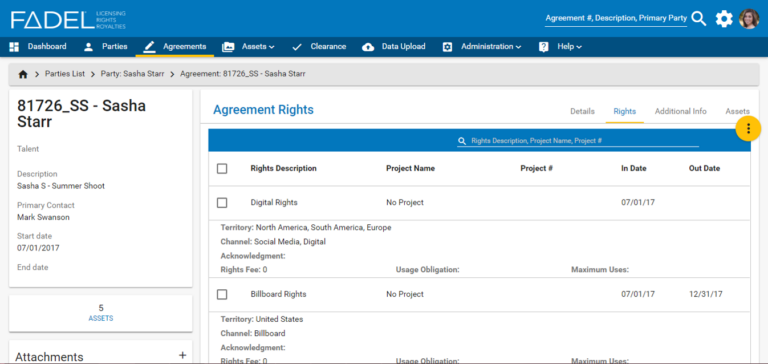Click the Assets image folder icon
768x364 pixels.
(x=228, y=47)
